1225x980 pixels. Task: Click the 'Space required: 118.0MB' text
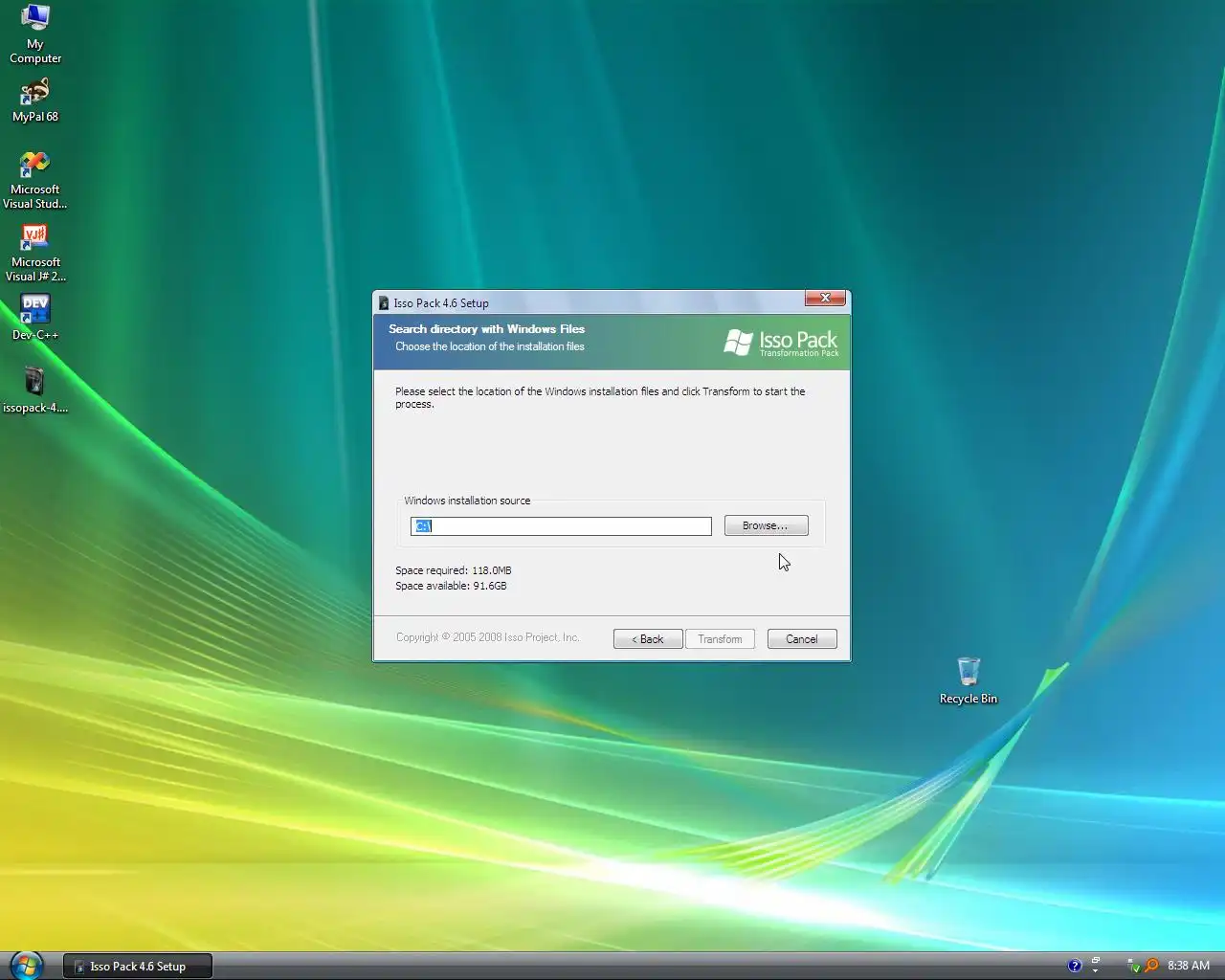click(x=454, y=570)
